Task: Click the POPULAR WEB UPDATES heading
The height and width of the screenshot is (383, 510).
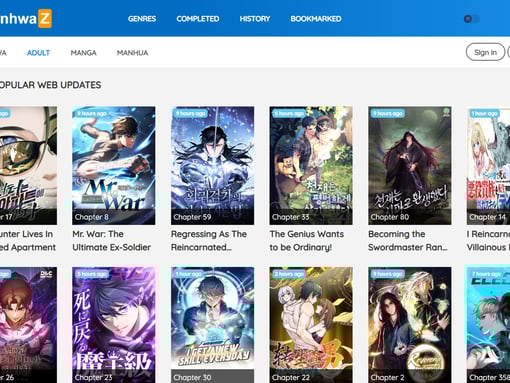Action: (x=50, y=85)
